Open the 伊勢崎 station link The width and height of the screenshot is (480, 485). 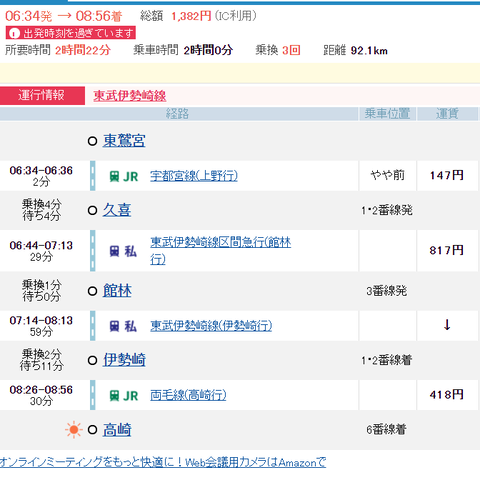pos(124,360)
